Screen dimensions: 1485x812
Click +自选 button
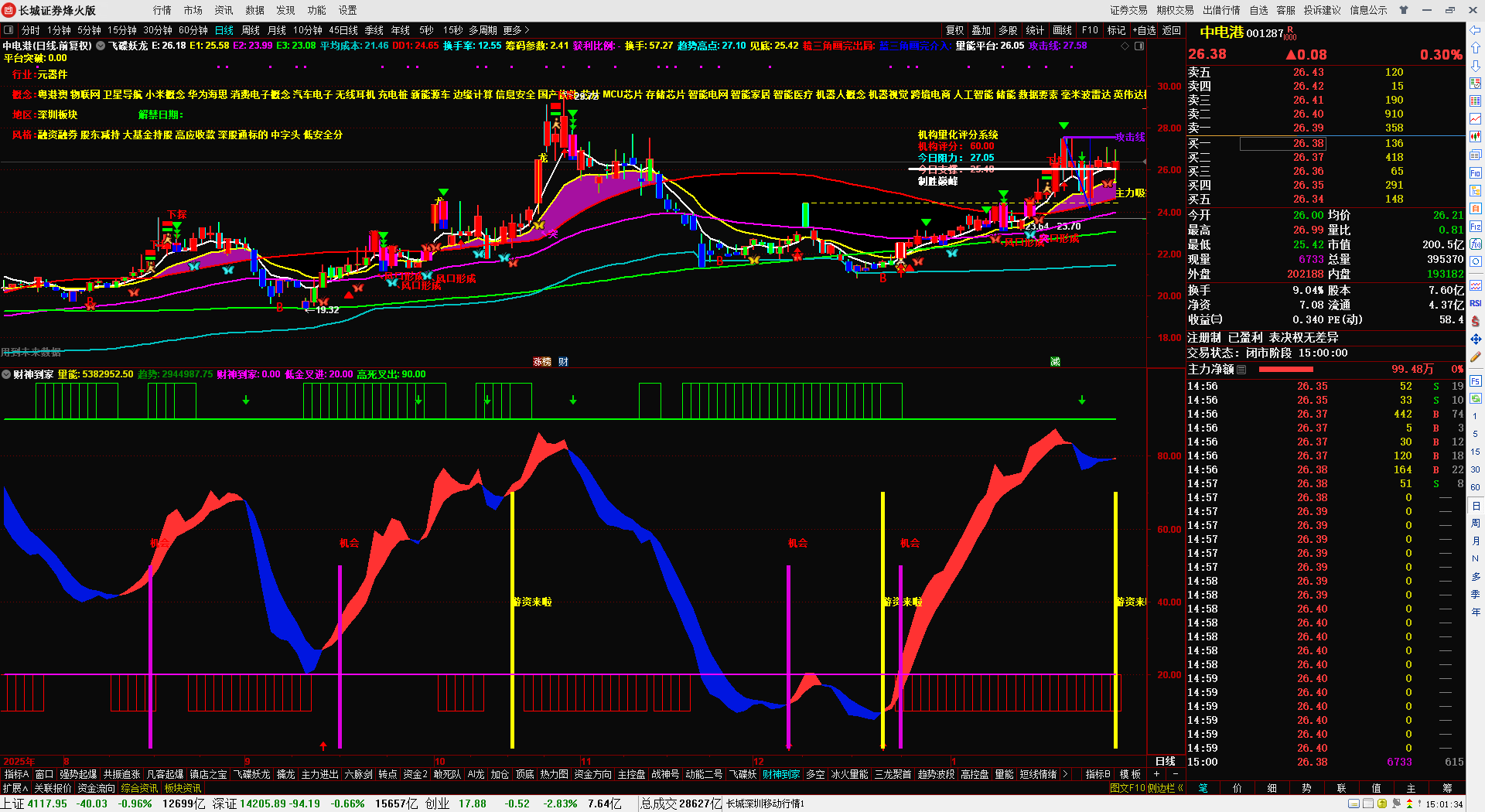click(1145, 30)
